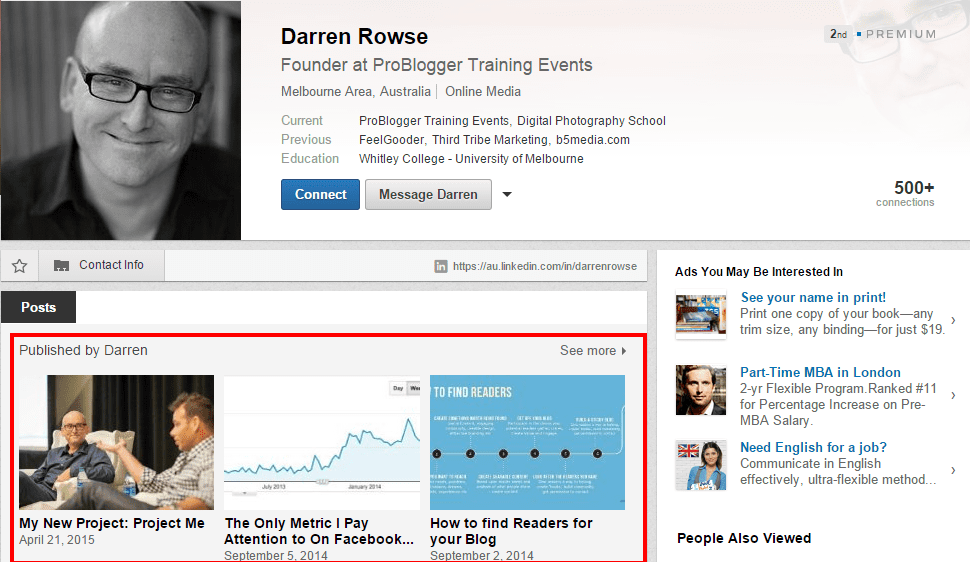Click 'Online Media' industry text
This screenshot has width=970, height=562.
(x=483, y=92)
